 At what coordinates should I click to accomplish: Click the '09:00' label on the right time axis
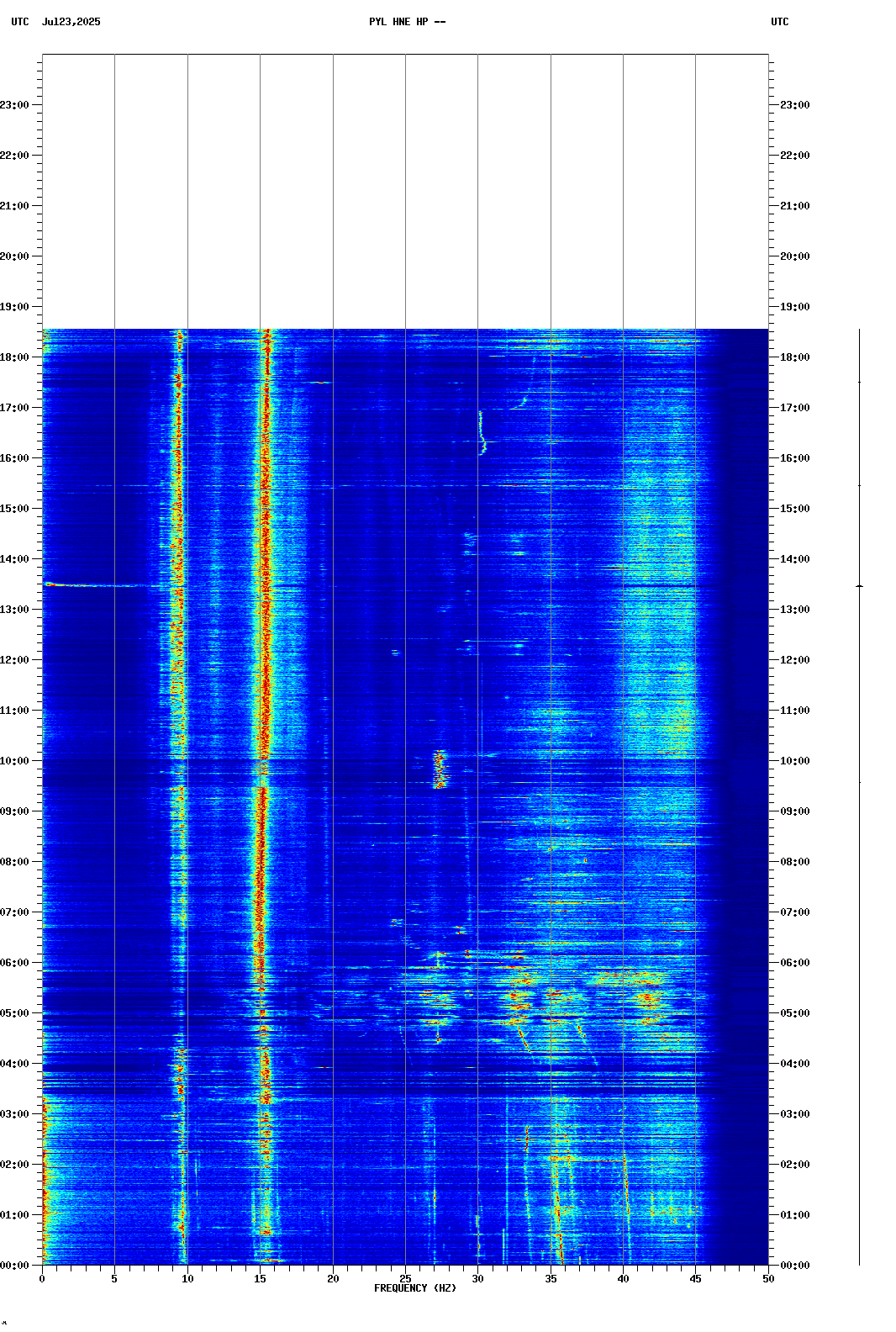point(795,811)
